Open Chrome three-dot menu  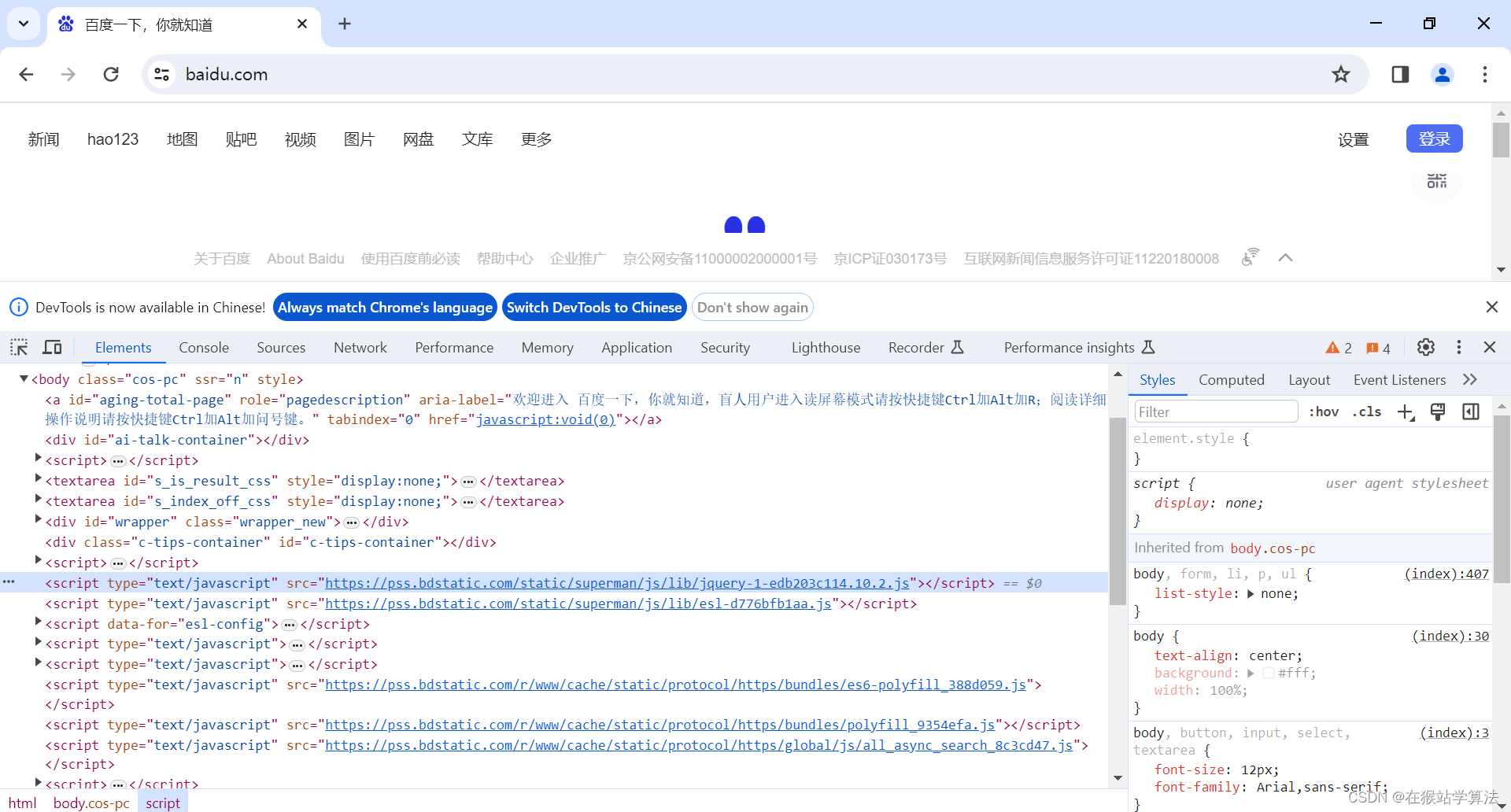(1485, 74)
